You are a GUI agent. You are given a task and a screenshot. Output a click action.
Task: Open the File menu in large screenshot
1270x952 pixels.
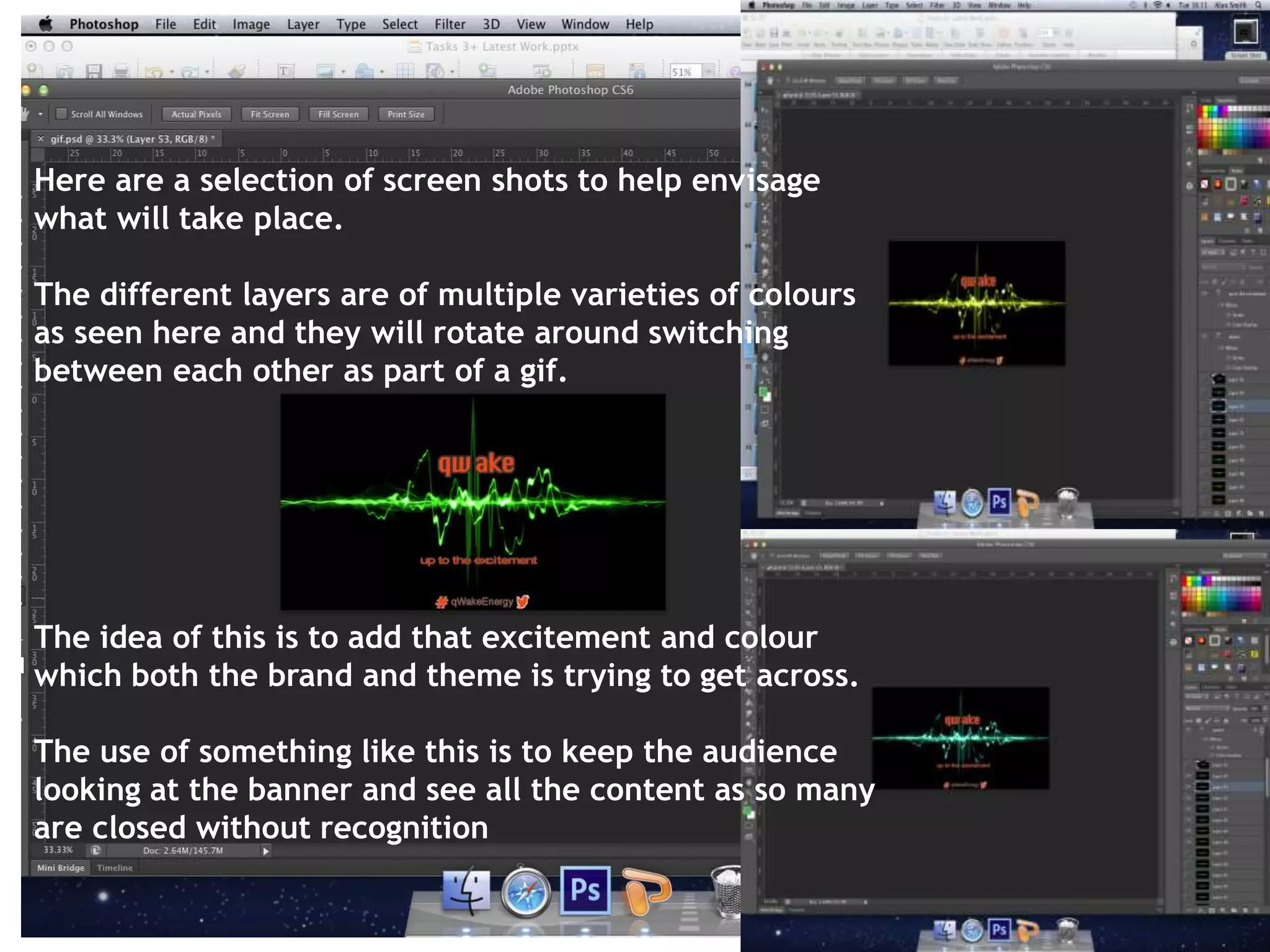[166, 24]
